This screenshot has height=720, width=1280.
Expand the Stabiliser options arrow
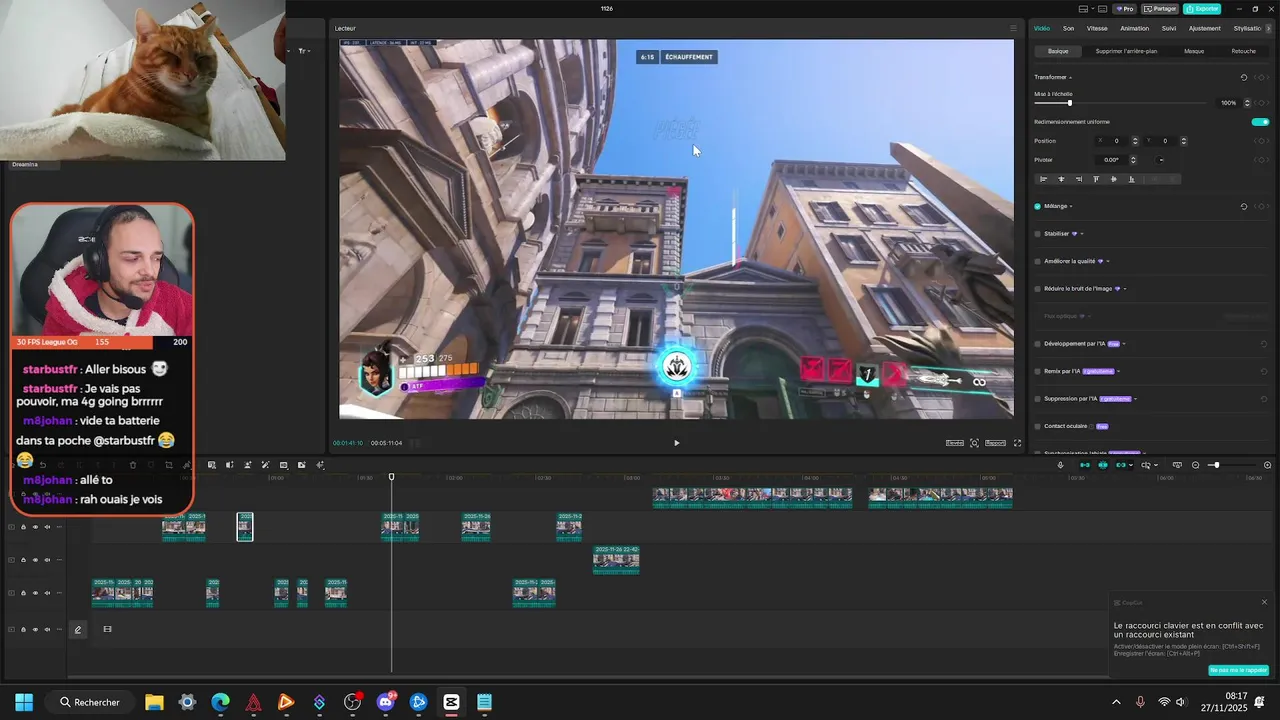tap(1082, 234)
